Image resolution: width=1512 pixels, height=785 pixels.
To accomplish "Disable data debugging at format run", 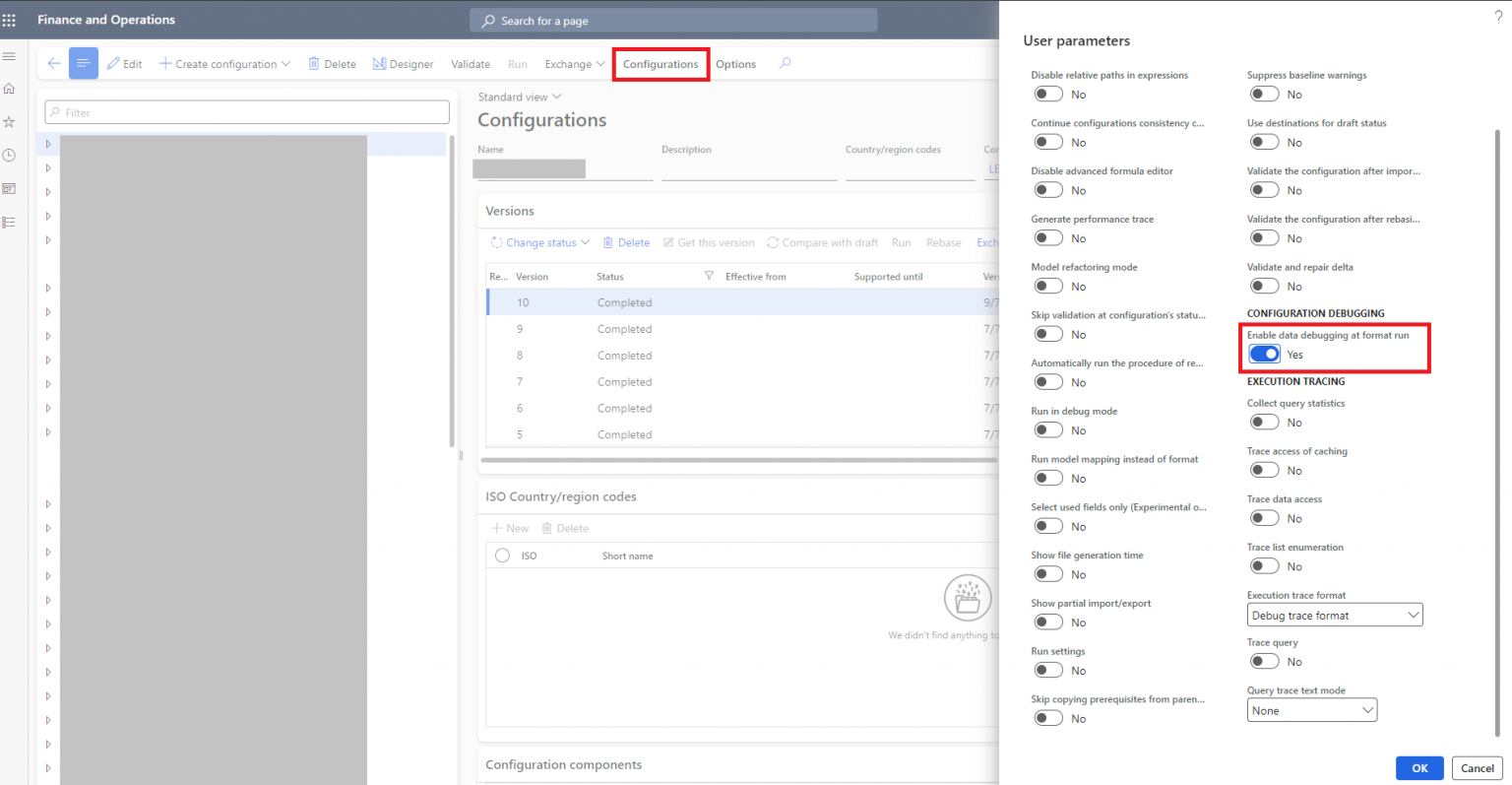I will click(x=1264, y=353).
